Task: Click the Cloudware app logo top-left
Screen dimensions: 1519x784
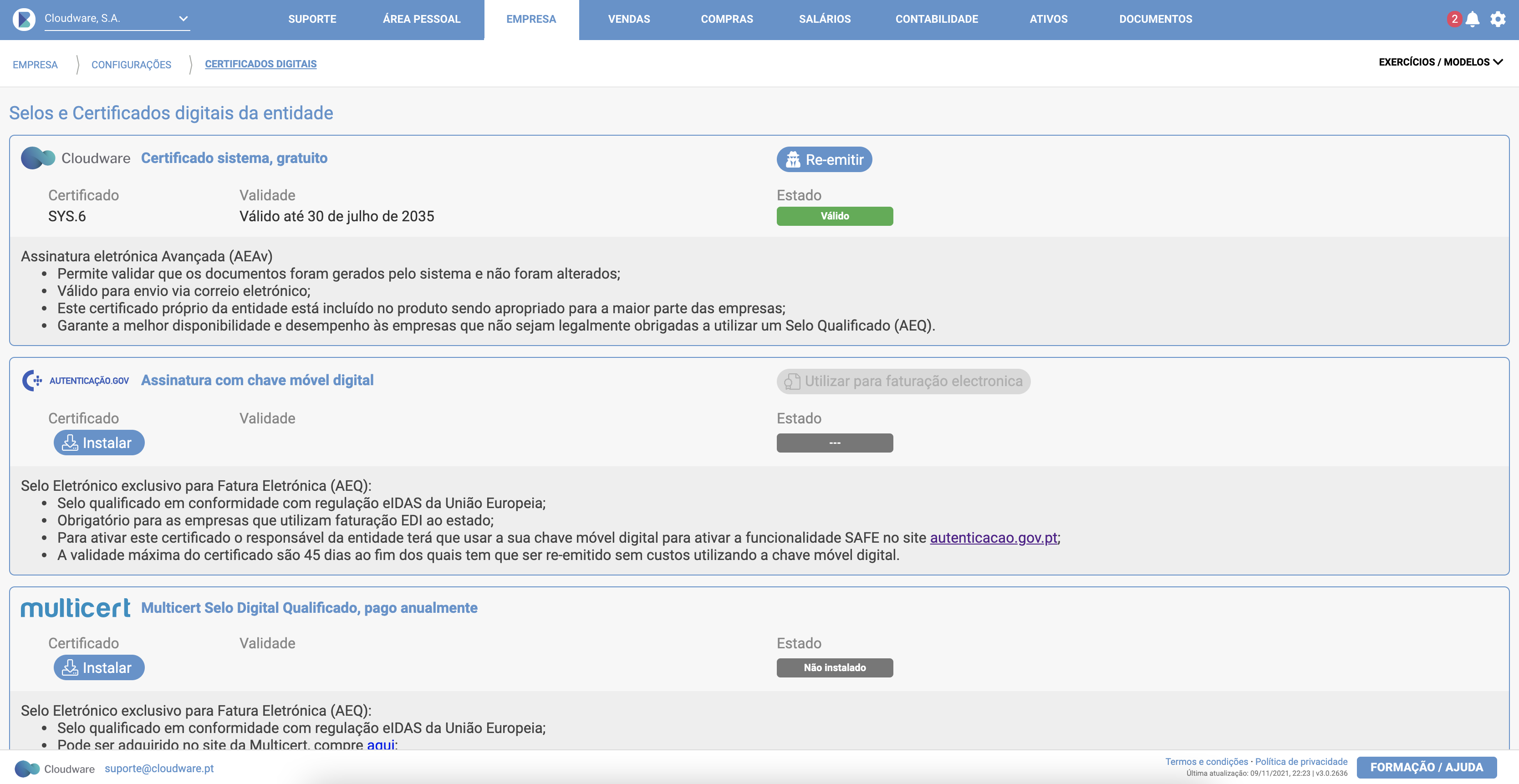Action: point(24,20)
